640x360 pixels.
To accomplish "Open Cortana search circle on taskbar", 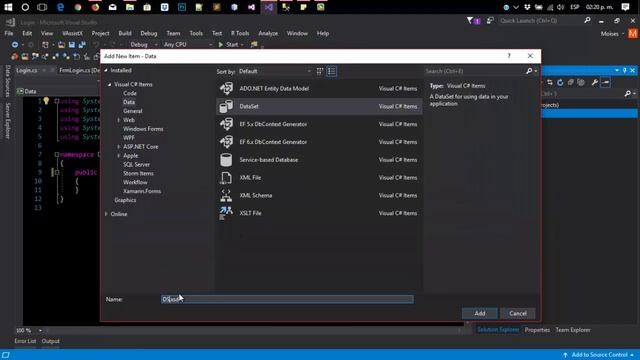I will [25, 7].
